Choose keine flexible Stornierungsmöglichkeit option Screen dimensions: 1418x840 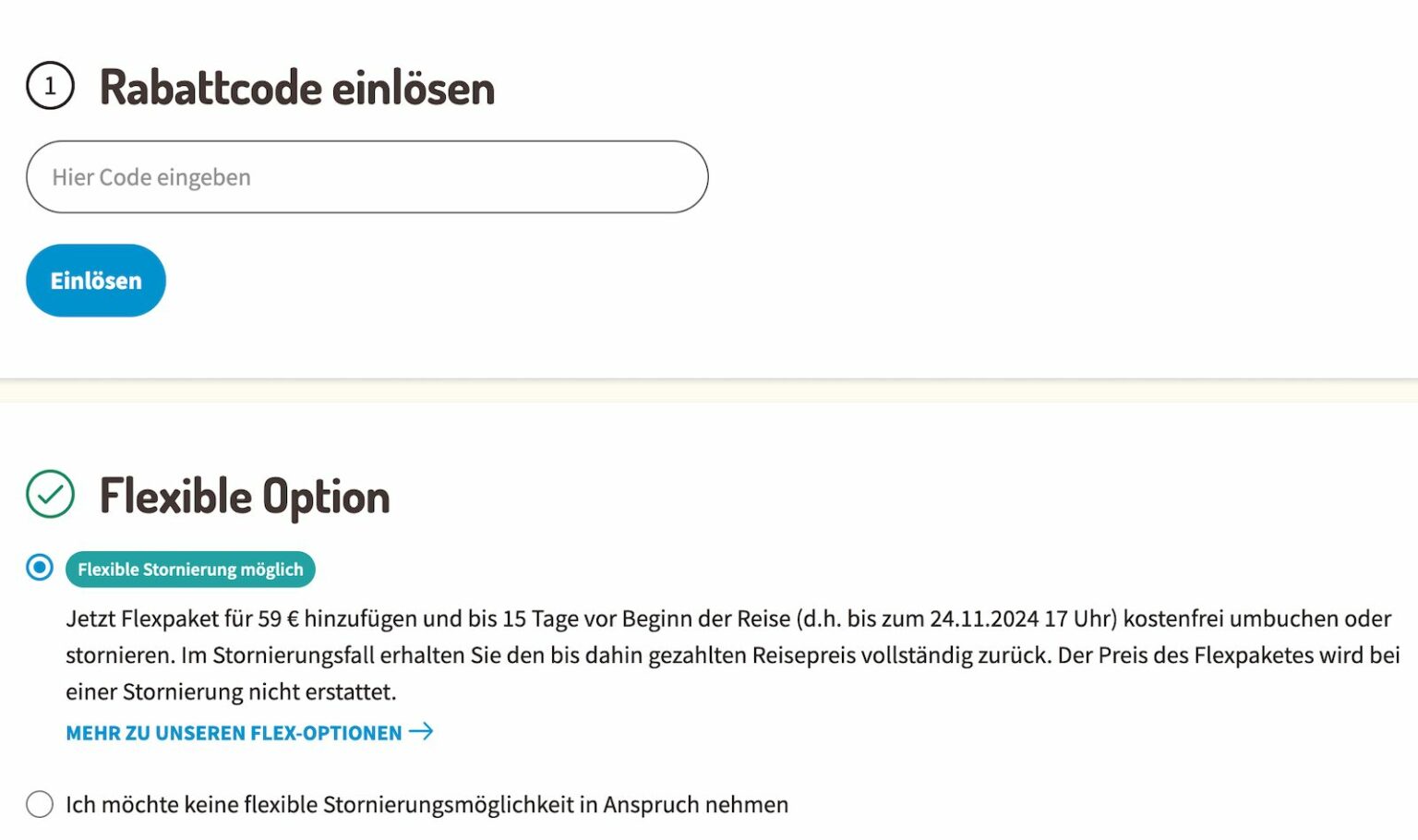(x=39, y=804)
